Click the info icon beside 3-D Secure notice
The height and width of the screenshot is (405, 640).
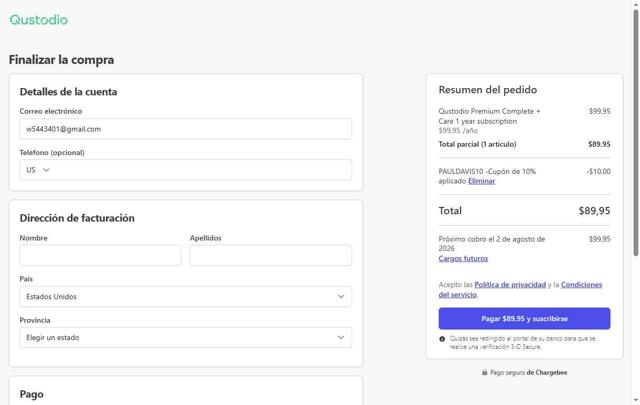pos(442,339)
